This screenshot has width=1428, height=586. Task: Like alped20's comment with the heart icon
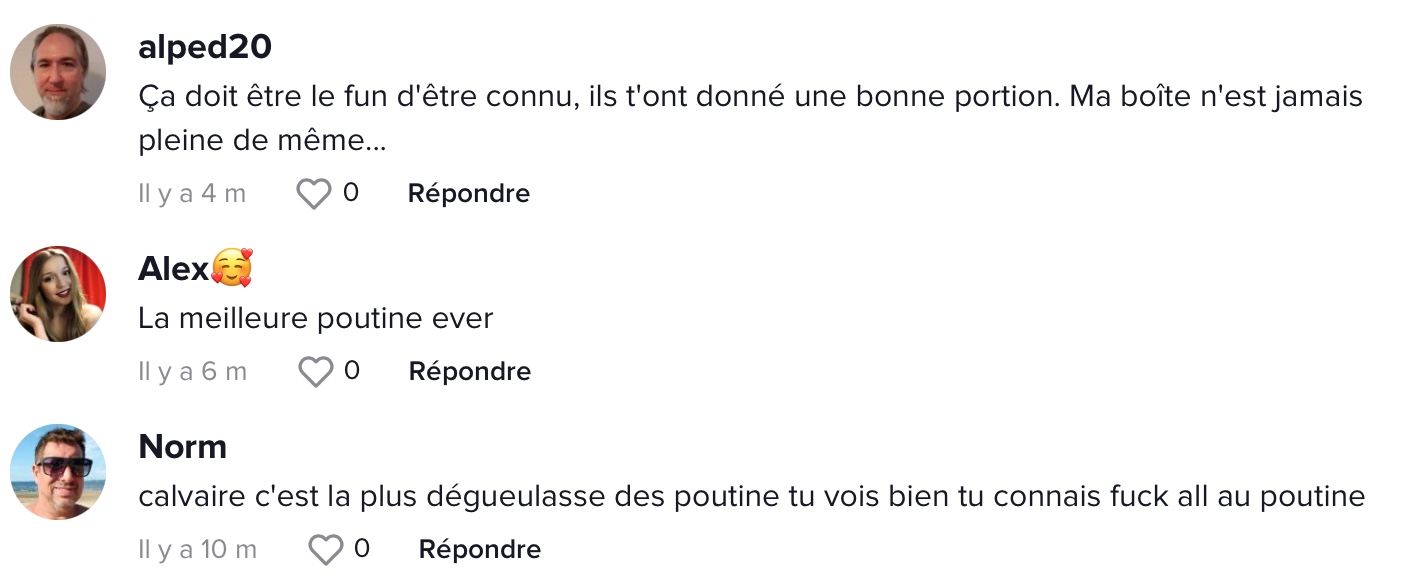pyautogui.click(x=313, y=194)
